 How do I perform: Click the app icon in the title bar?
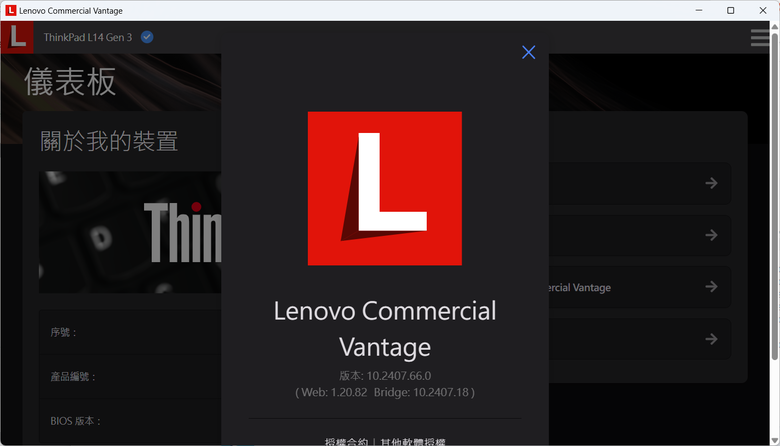click(10, 10)
